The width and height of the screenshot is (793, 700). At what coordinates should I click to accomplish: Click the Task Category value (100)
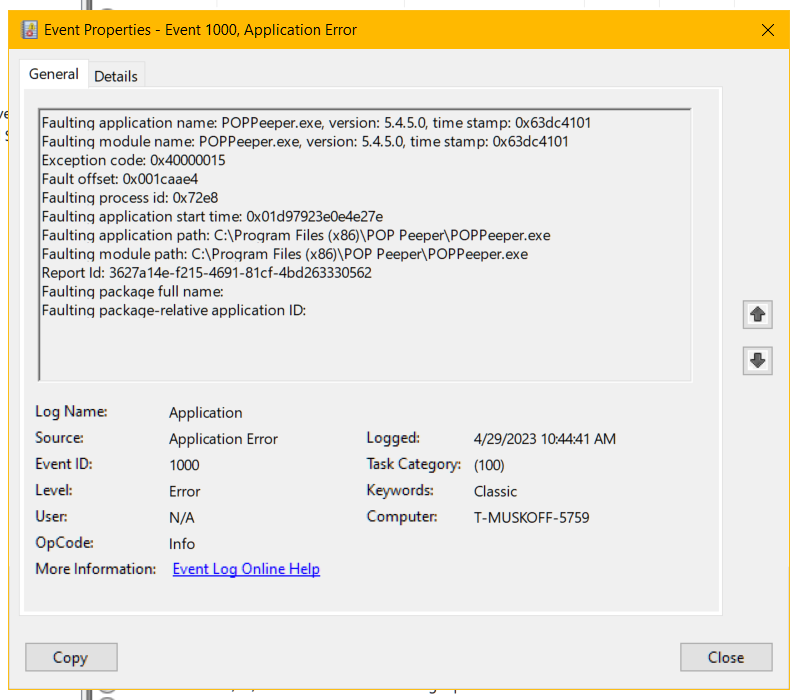pyautogui.click(x=489, y=465)
